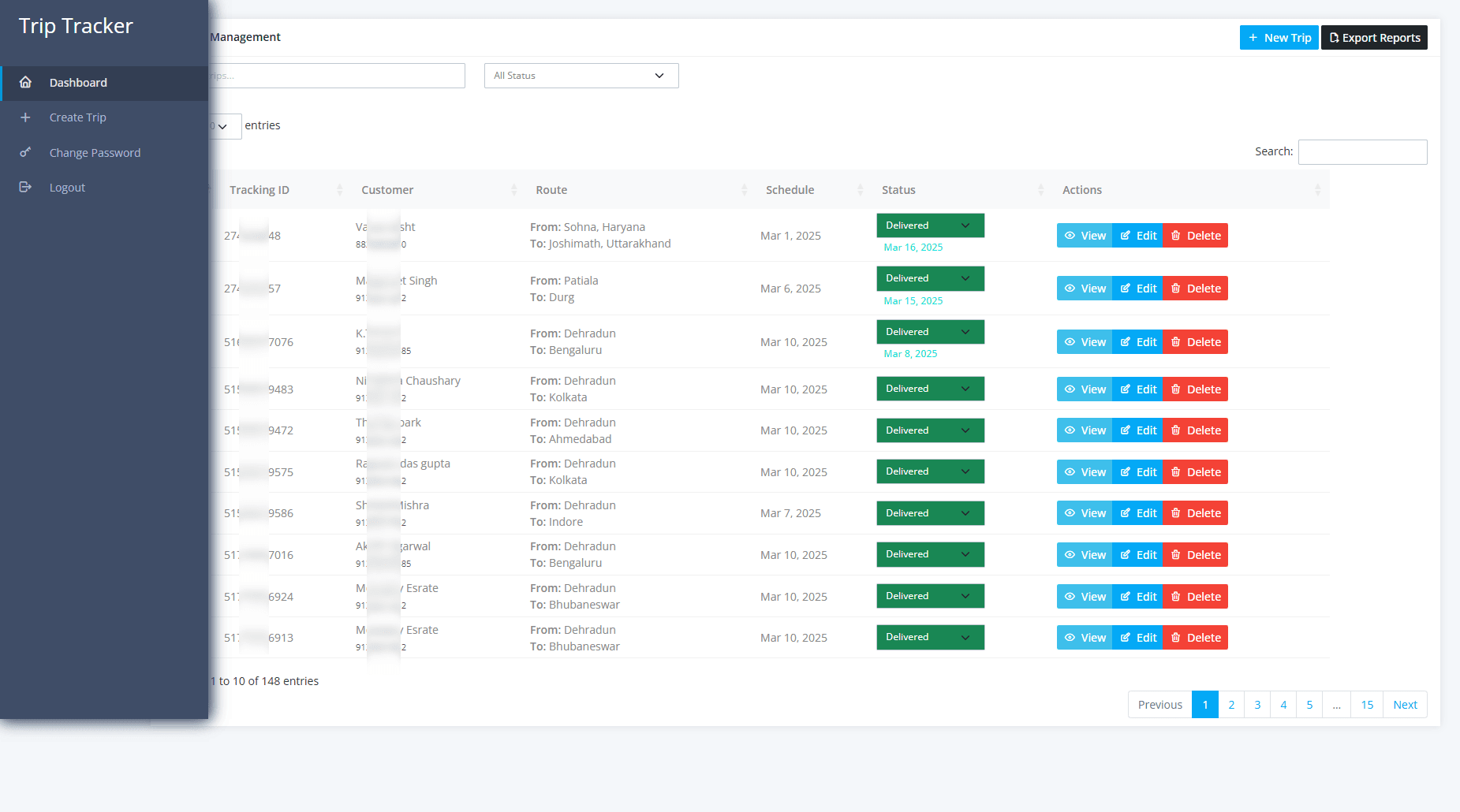
Task: View the Patiala to Durg trip
Action: click(1085, 289)
